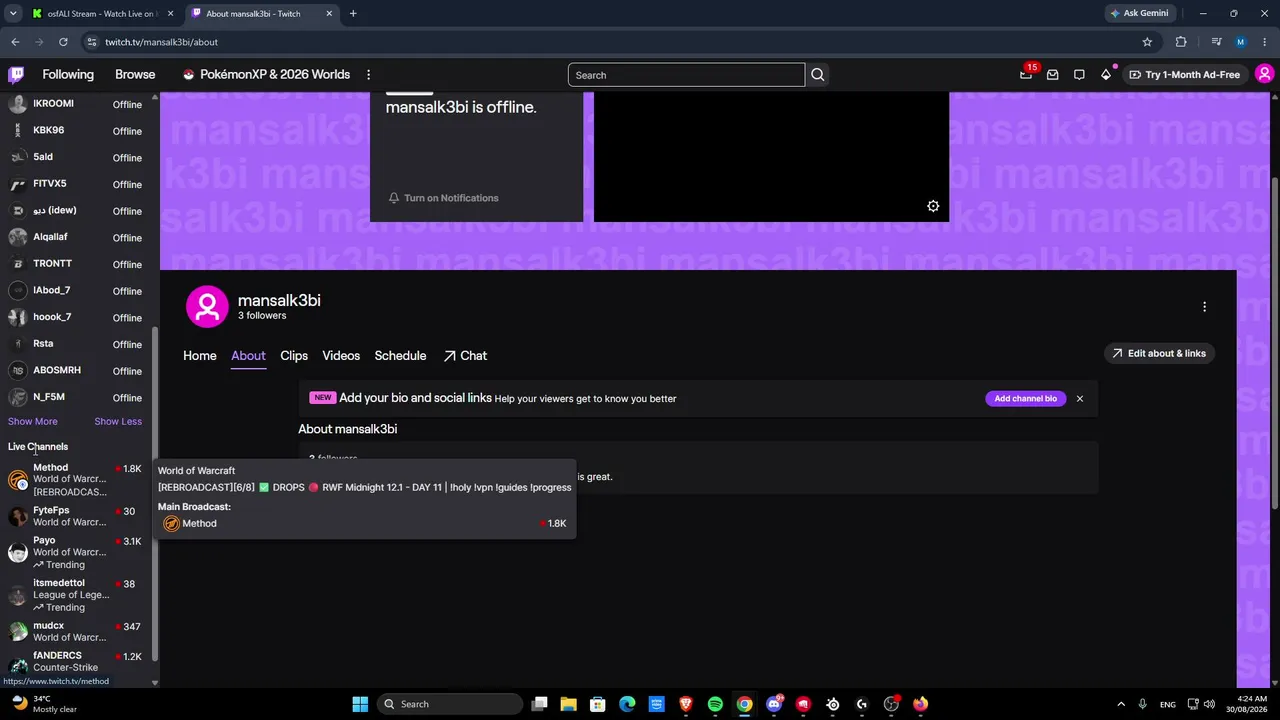Open Spotify from the taskbar
Viewport: 1280px width, 720px height.
pos(715,704)
